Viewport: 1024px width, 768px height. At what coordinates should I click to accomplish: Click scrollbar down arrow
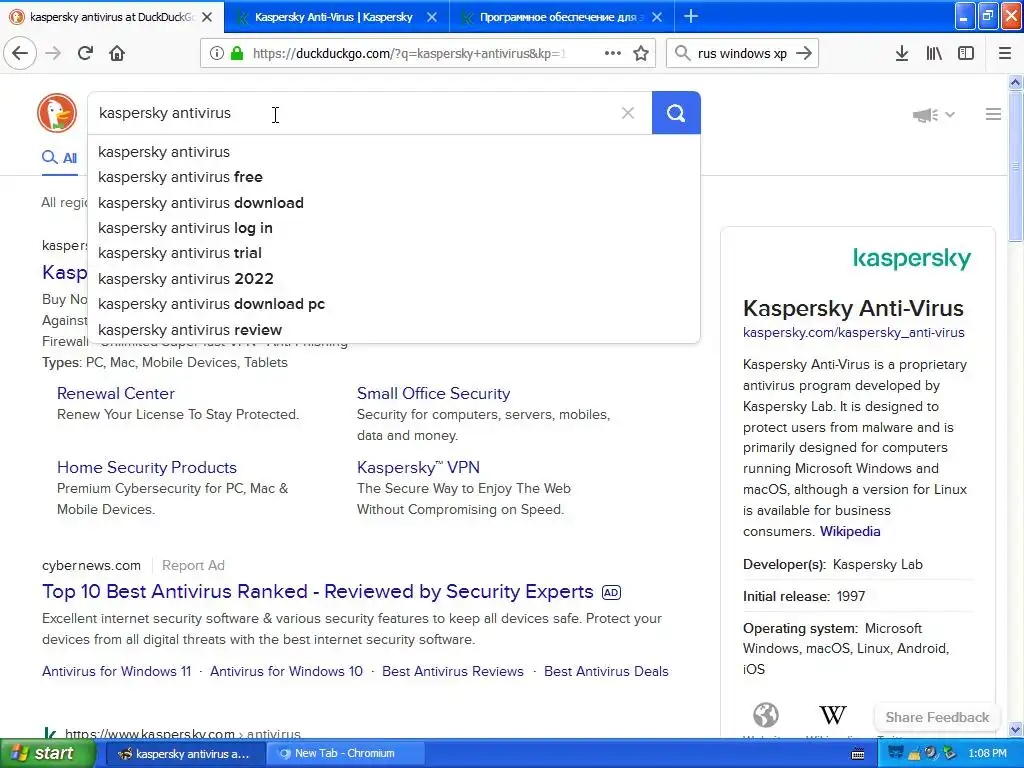pos(1016,729)
